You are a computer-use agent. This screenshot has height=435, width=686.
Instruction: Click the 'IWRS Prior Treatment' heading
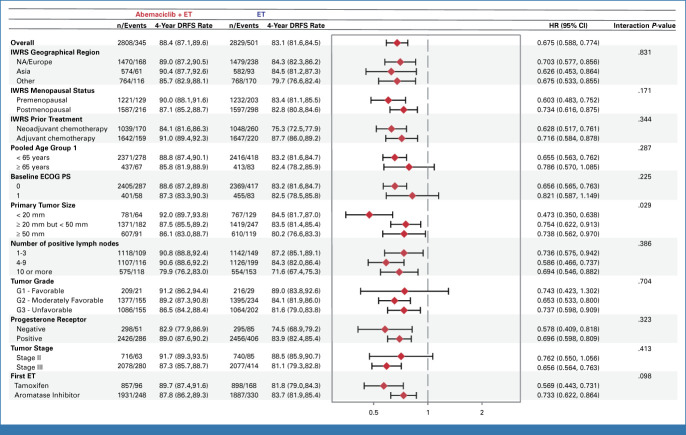(x=46, y=119)
